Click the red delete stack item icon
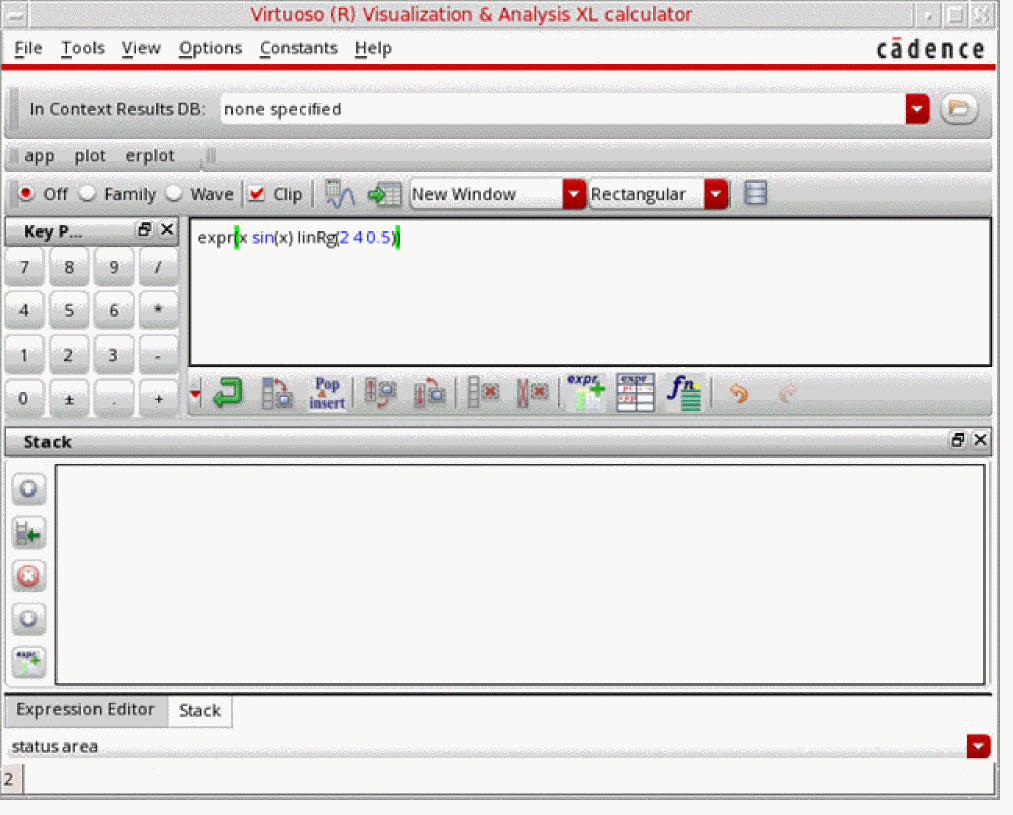Viewport: 1013px width, 815px height. (x=28, y=576)
